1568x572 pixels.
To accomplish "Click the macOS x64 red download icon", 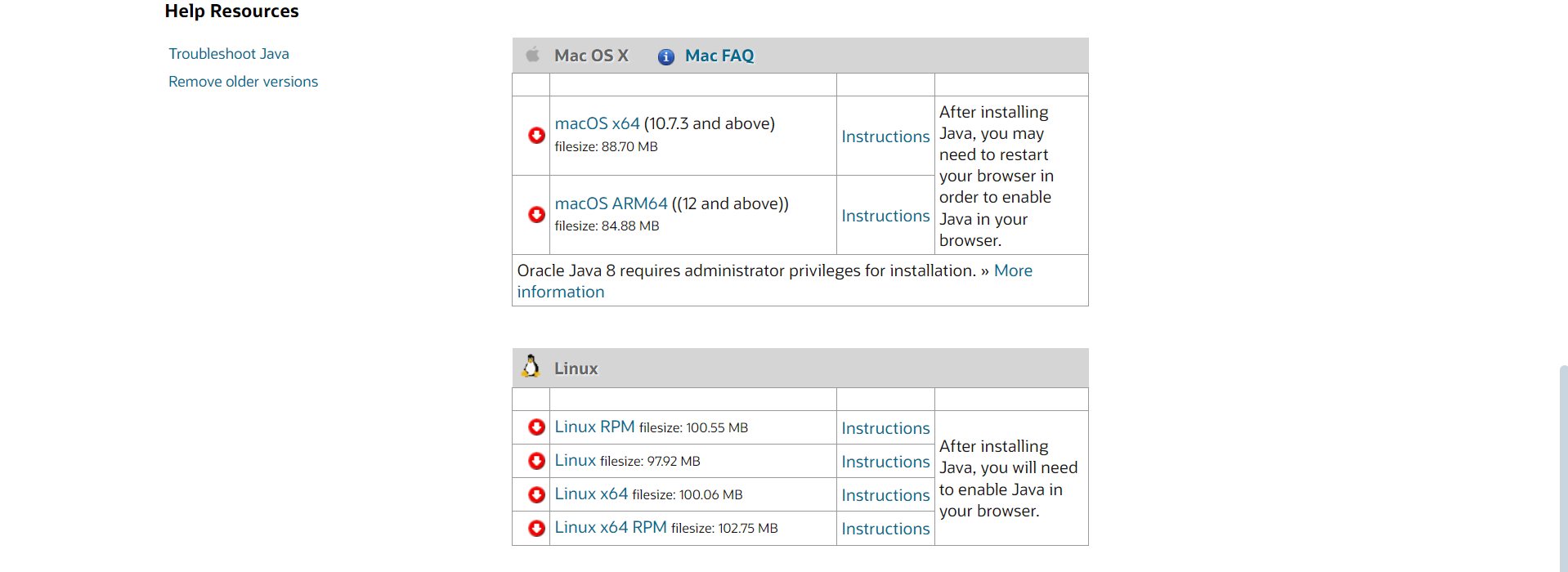I will tap(536, 136).
